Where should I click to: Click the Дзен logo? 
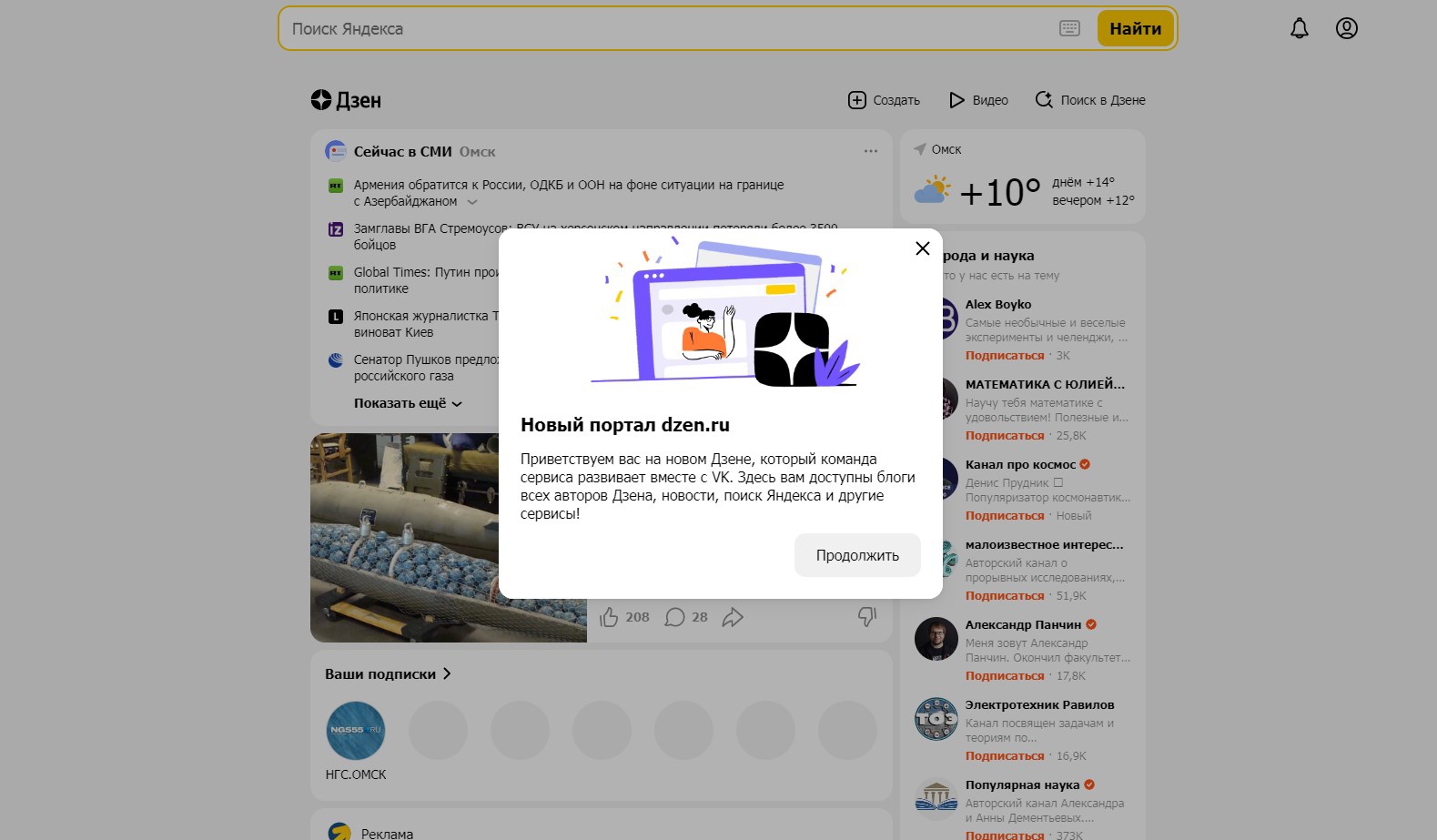pos(346,100)
